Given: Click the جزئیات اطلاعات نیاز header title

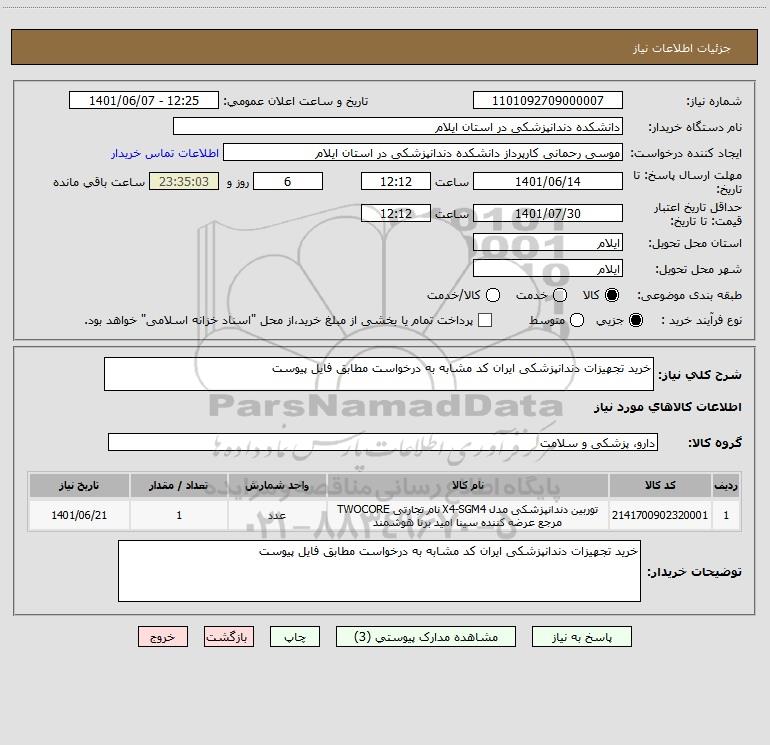Looking at the screenshot, I should coord(681,48).
